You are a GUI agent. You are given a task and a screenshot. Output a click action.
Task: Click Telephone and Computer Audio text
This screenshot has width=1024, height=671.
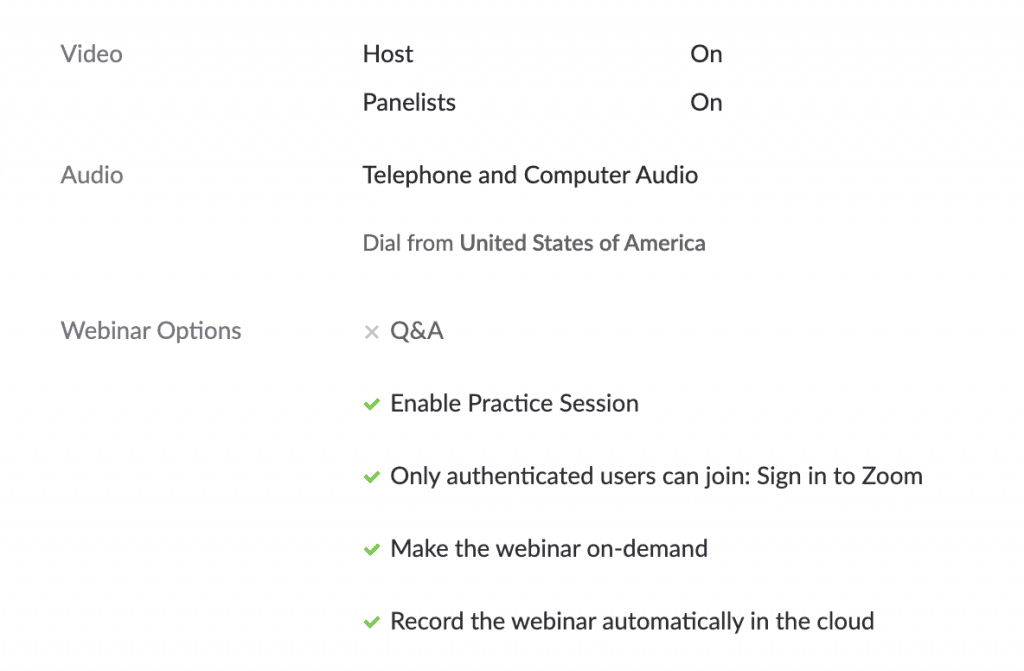[x=530, y=175]
